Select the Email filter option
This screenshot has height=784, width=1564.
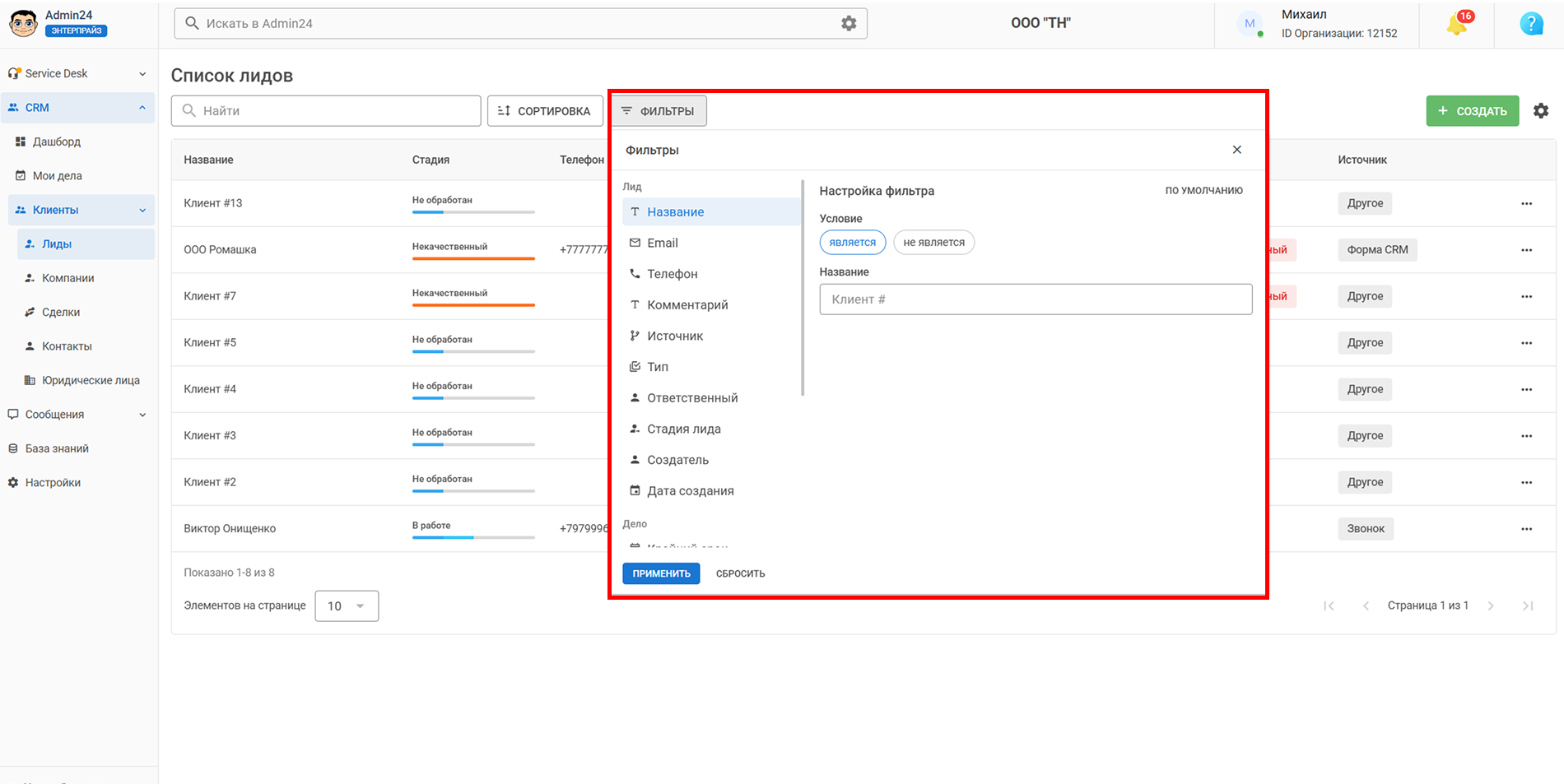[x=711, y=244]
